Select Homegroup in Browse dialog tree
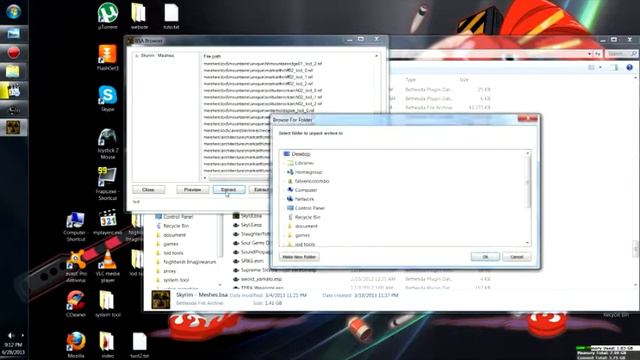 309,172
